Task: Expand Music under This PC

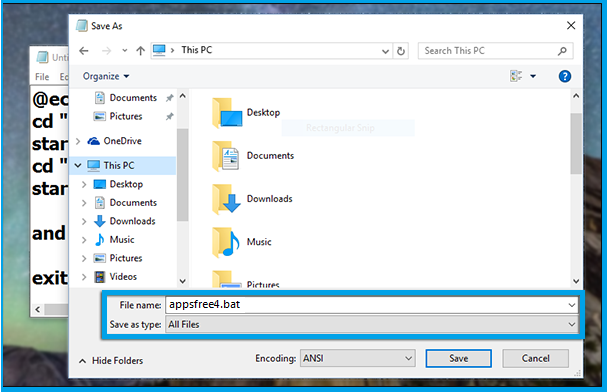Action: point(84,240)
